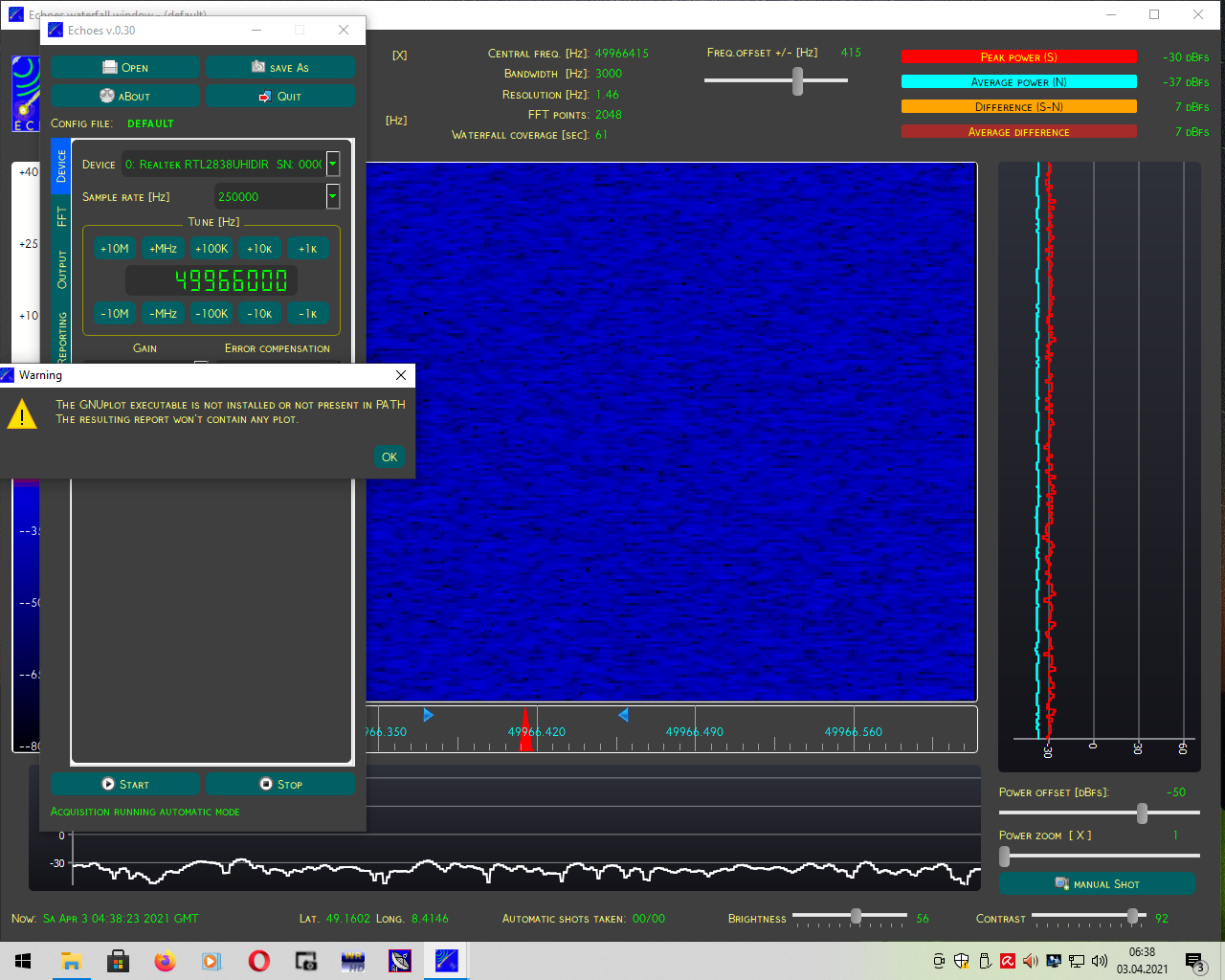Adjust the Contrast slider handle

[x=1132, y=916]
